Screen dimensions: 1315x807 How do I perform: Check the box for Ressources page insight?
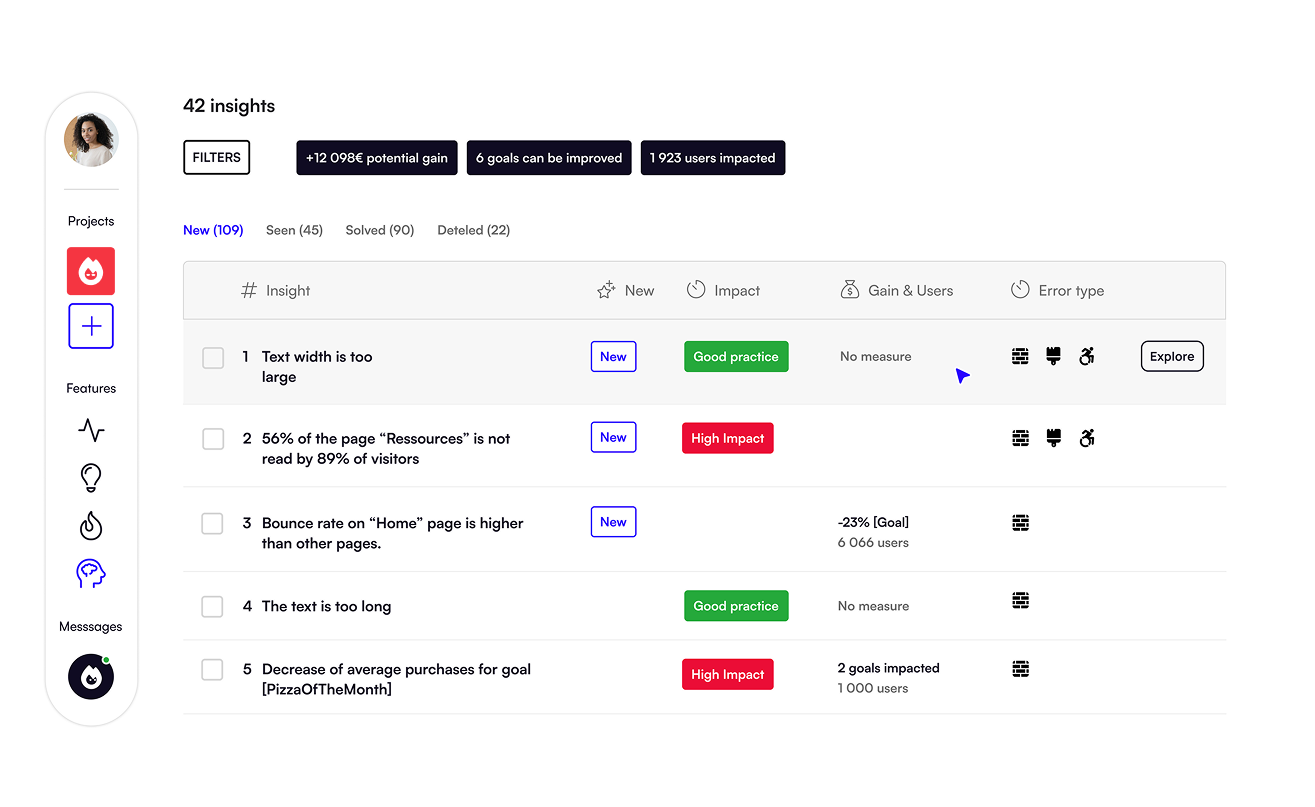[213, 439]
